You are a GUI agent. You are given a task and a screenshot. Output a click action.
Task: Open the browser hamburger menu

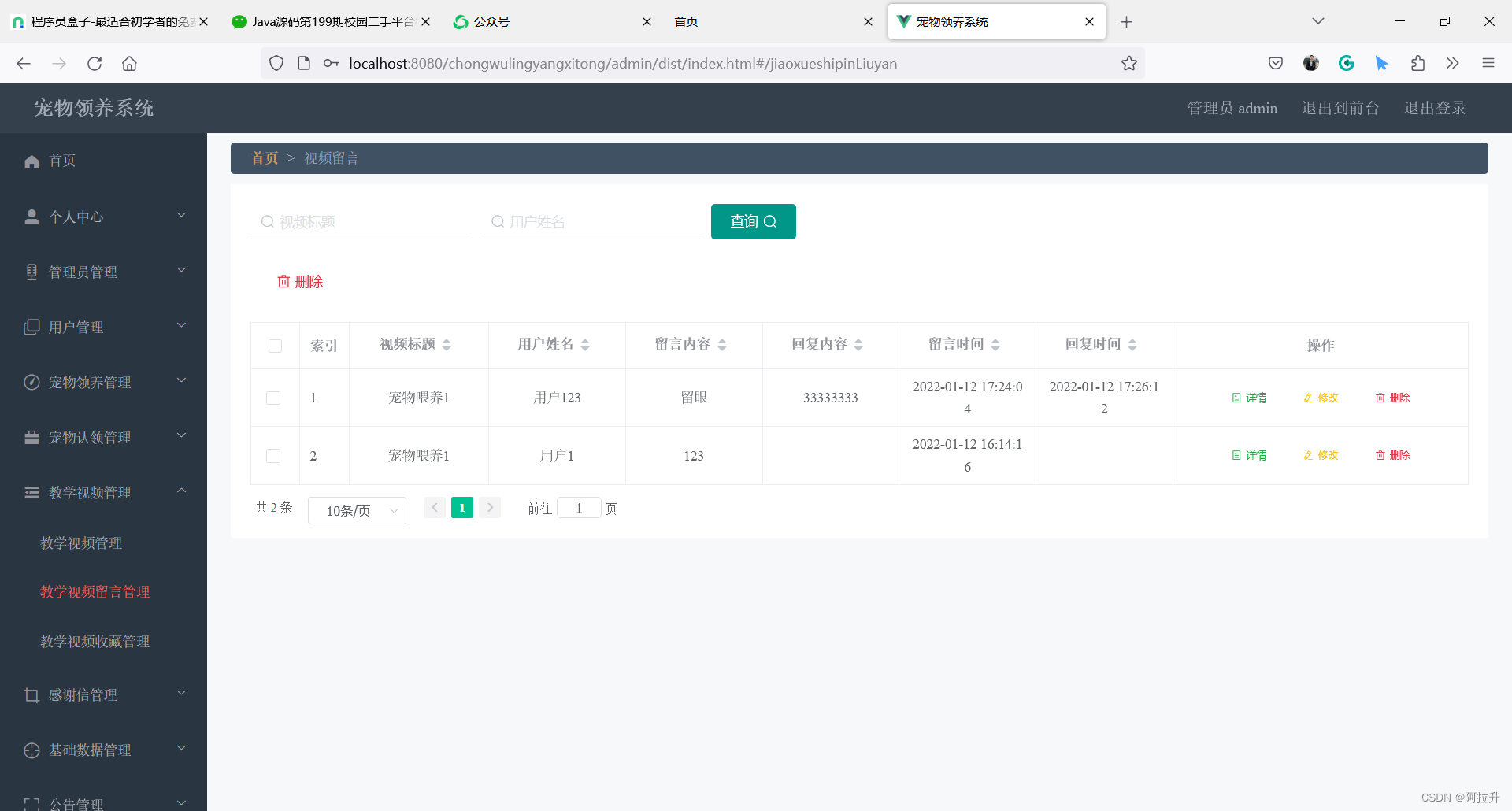click(1488, 64)
